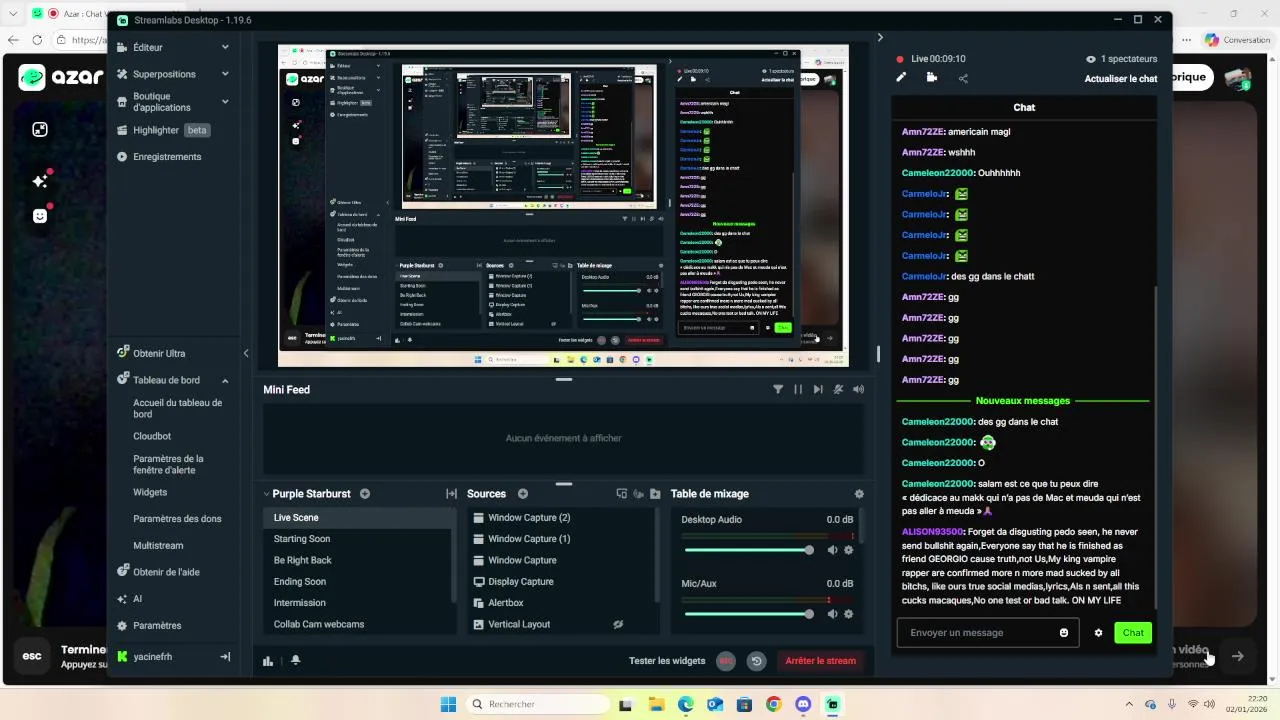Screen dimensions: 1280x720
Task: Click Arrêter le stream button
Action: tap(820, 661)
